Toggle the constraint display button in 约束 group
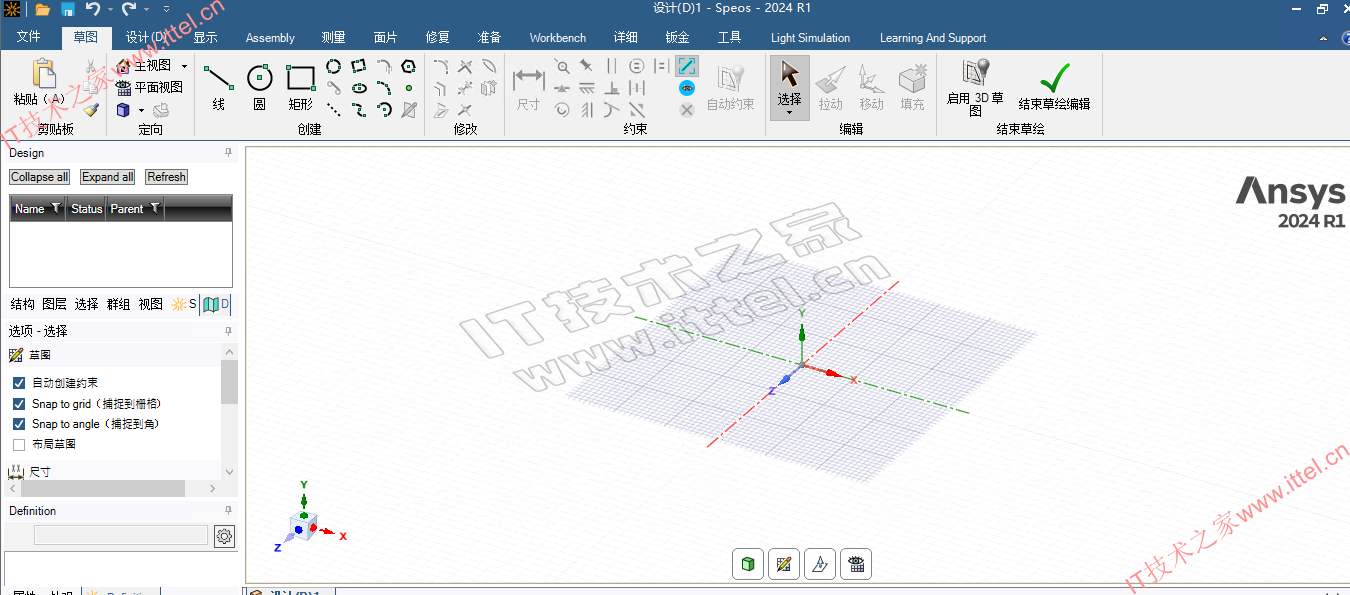The height and width of the screenshot is (595, 1350). click(x=687, y=66)
